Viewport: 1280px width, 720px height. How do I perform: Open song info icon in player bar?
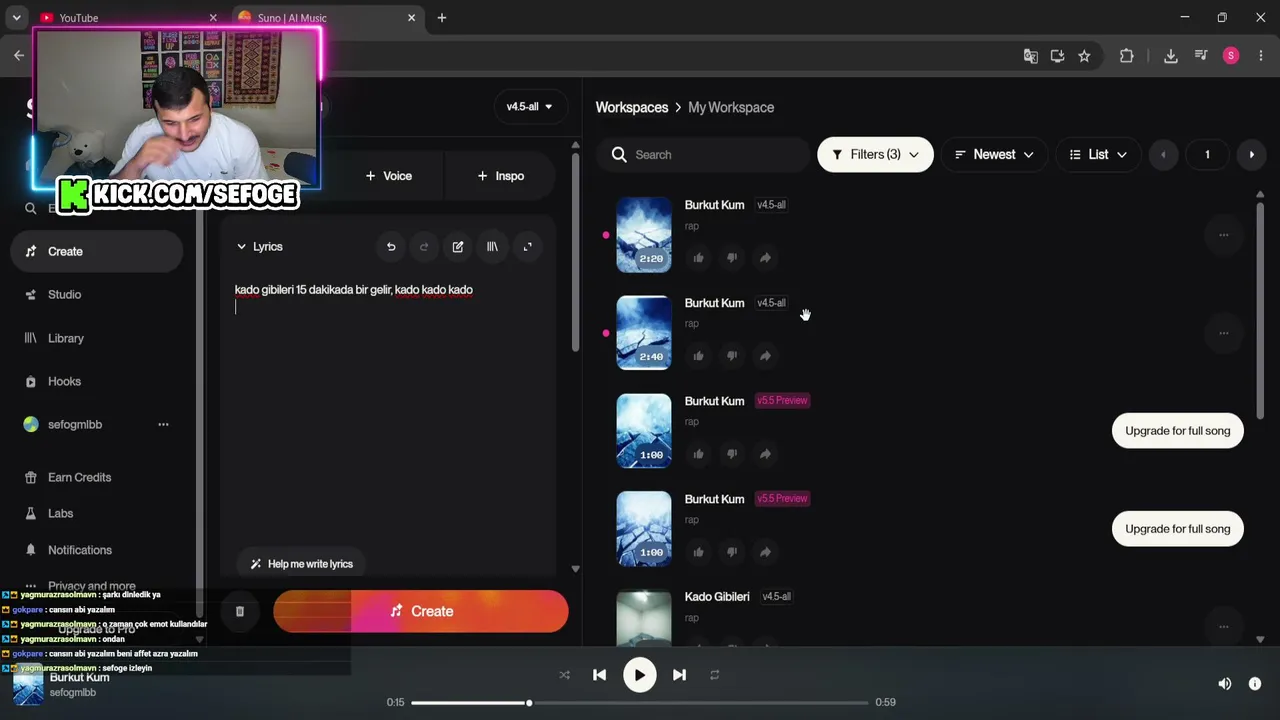coord(1255,684)
